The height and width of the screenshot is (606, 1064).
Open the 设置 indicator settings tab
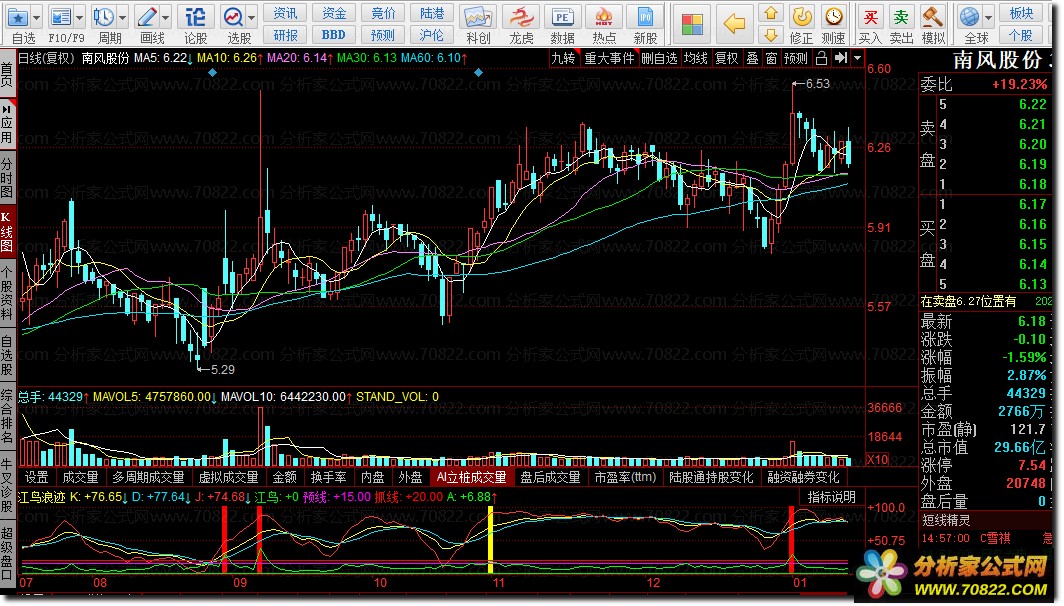37,478
